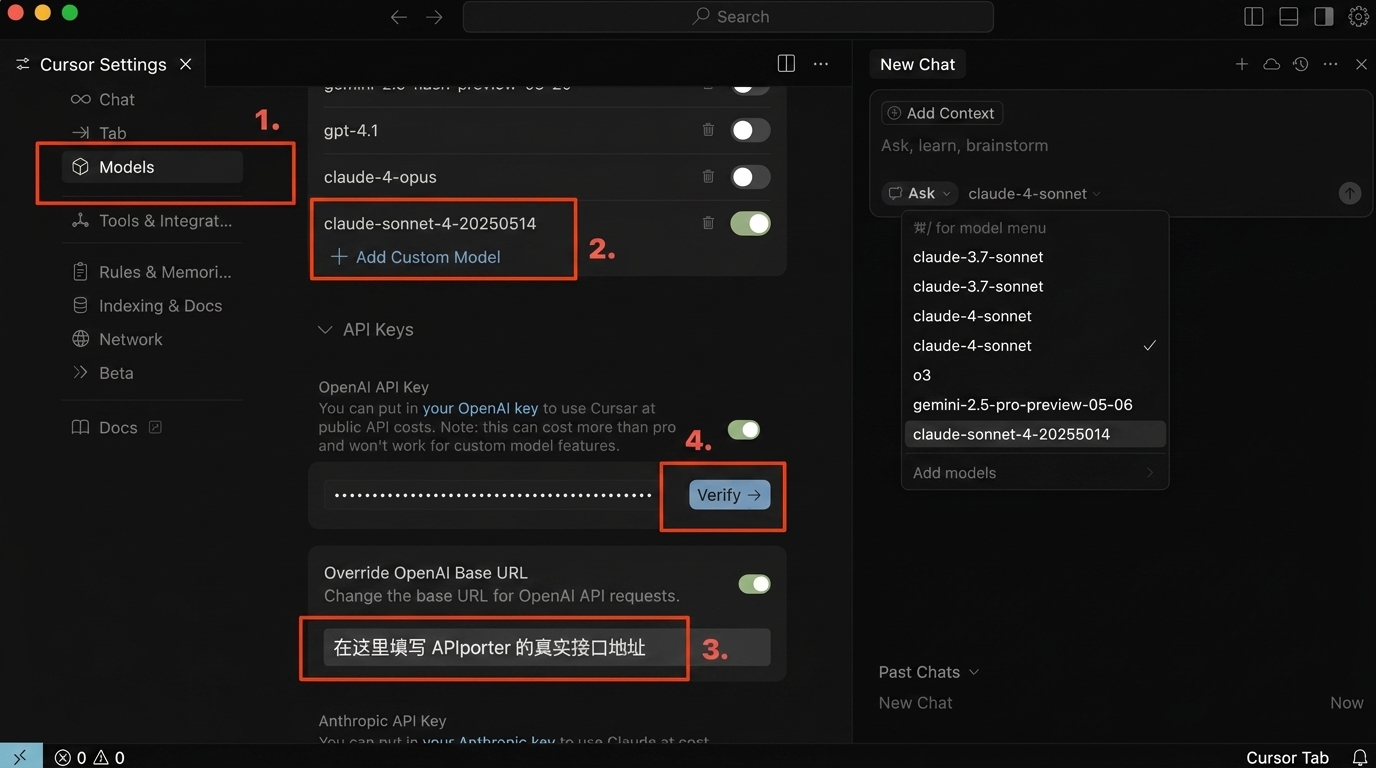Click the trash icon beside claude-4-opus
This screenshot has width=1376, height=768.
coord(708,177)
